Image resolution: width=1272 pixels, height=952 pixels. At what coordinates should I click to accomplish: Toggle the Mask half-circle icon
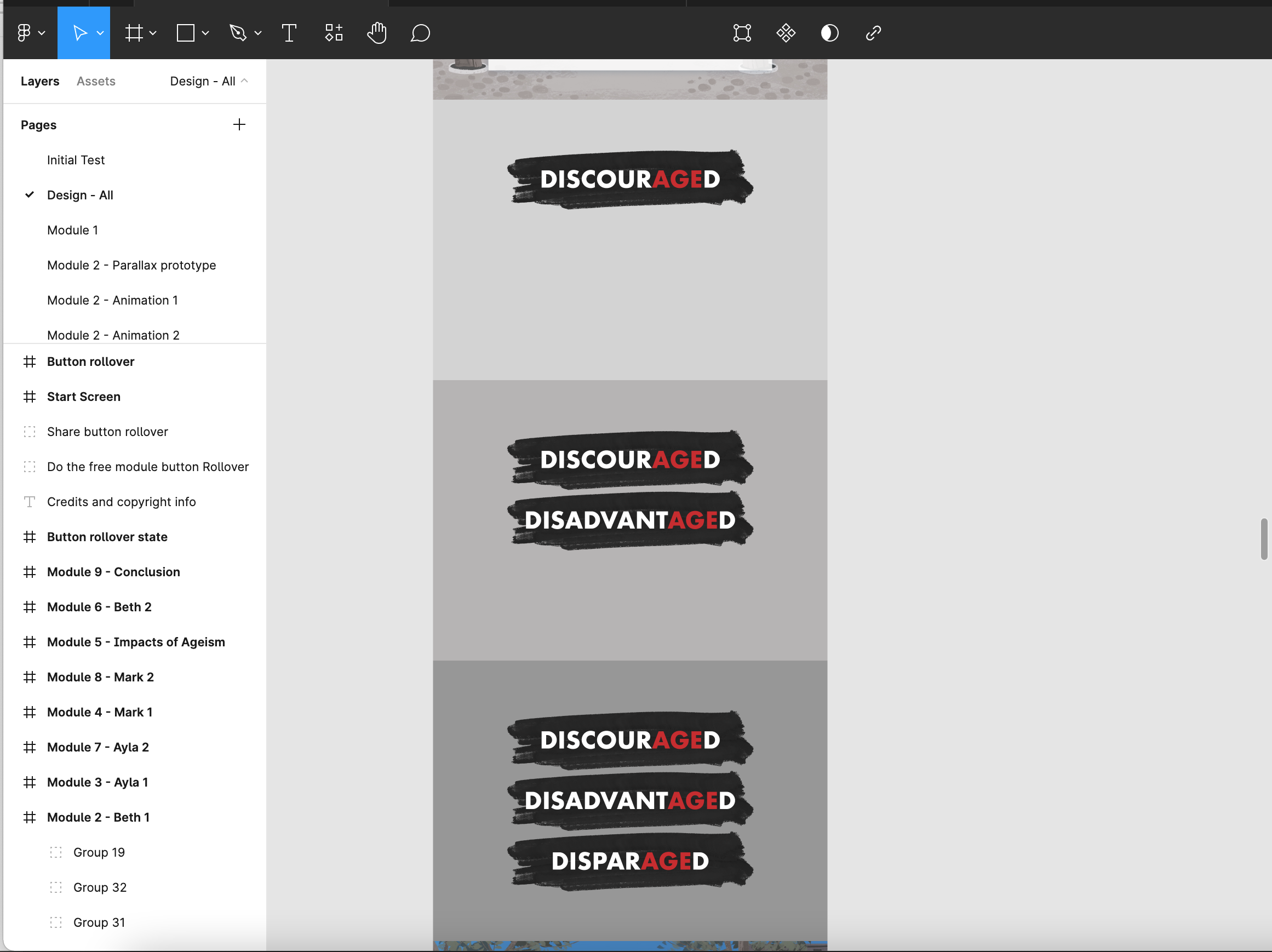[829, 33]
